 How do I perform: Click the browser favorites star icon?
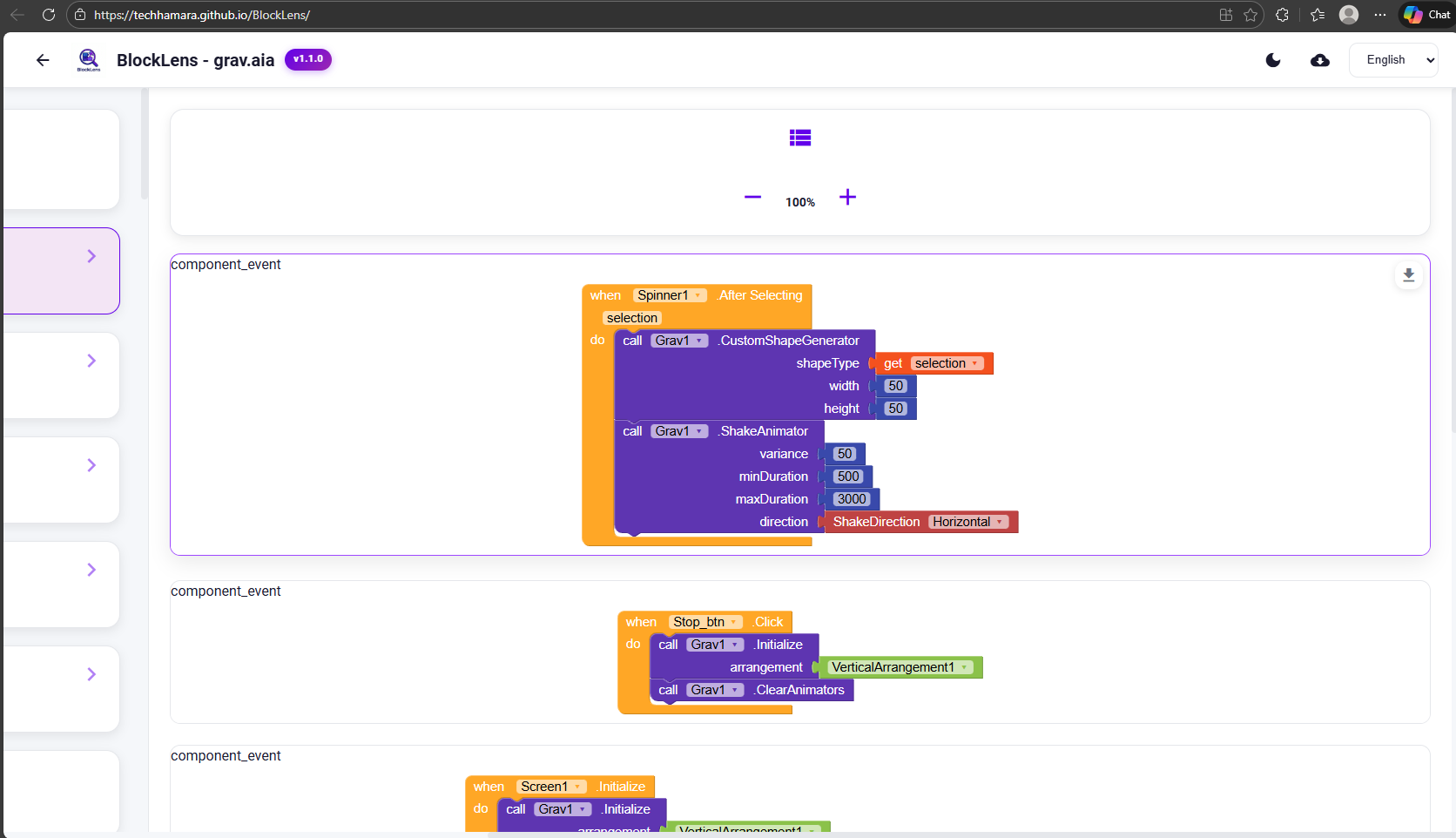(1250, 15)
